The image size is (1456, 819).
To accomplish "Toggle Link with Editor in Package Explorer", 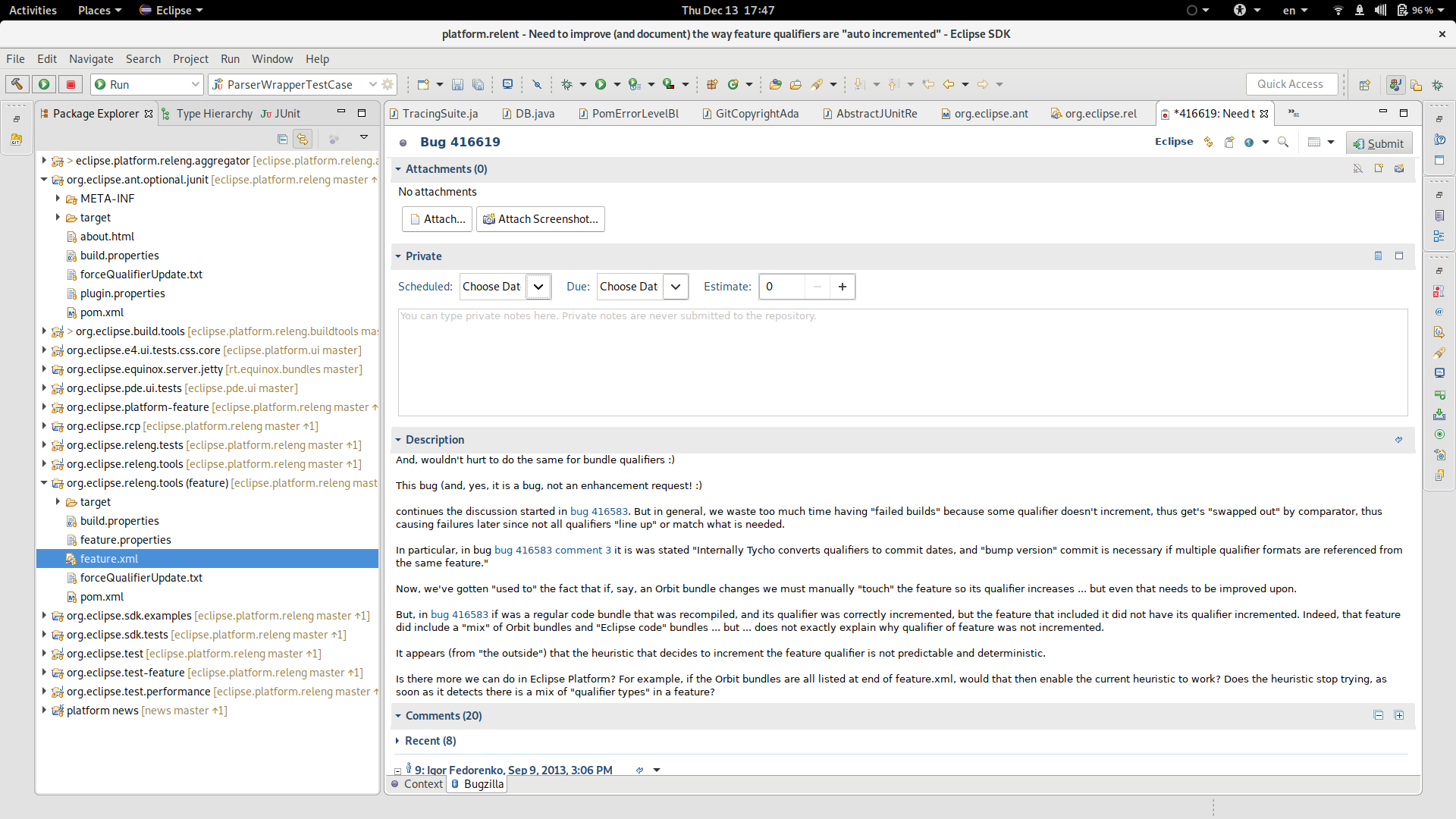I will coord(303,139).
